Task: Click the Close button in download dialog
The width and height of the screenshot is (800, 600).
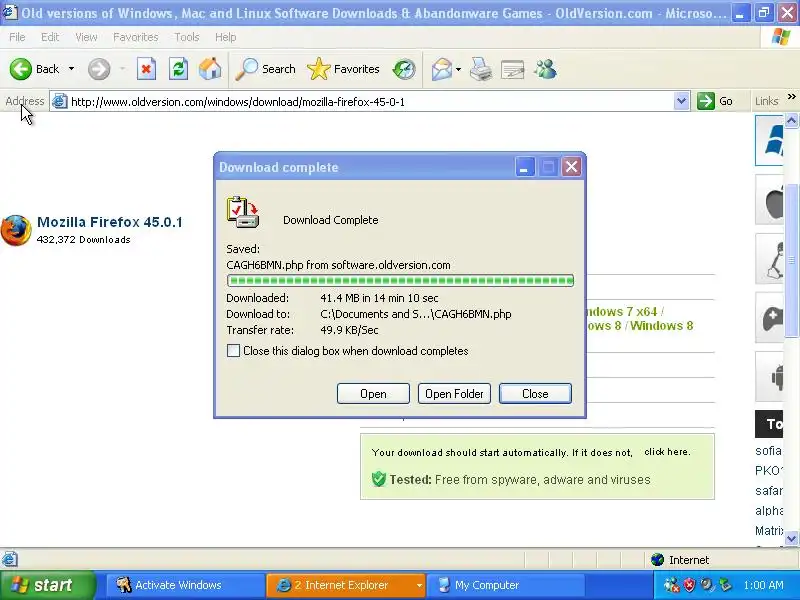Action: point(535,393)
